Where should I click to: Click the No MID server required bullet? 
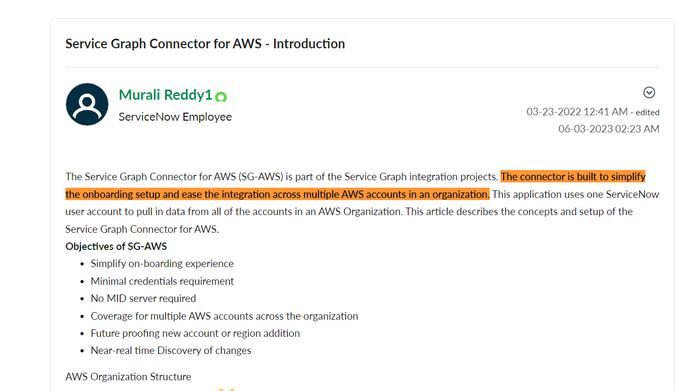tap(143, 298)
